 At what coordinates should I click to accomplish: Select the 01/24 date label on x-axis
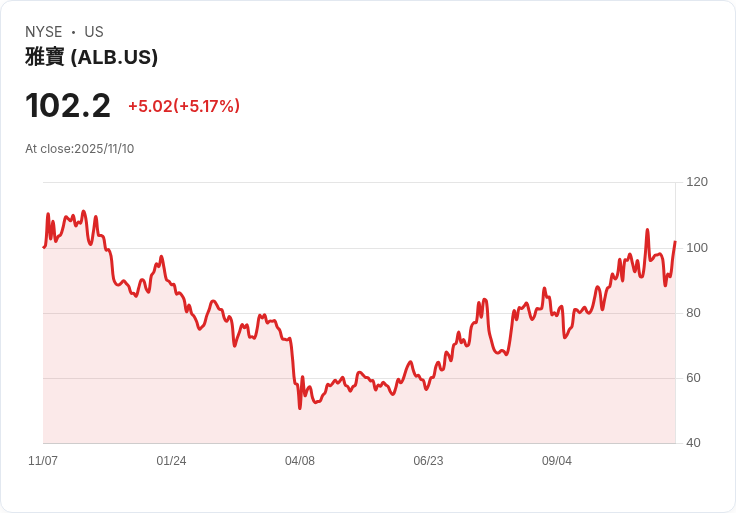[x=171, y=461]
